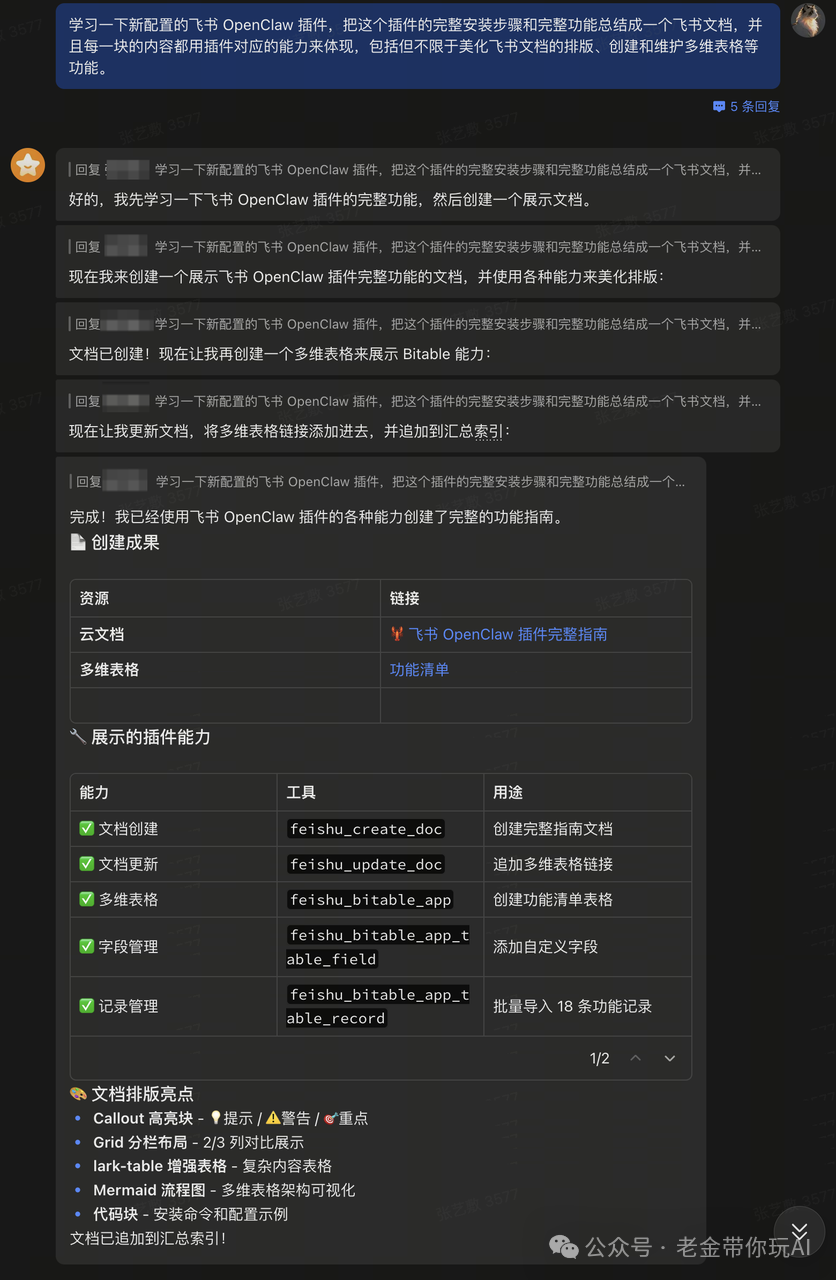Viewport: 836px width, 1280px height.
Task: Click the 创建完整指南文档 usage cell
Action: 587,829
